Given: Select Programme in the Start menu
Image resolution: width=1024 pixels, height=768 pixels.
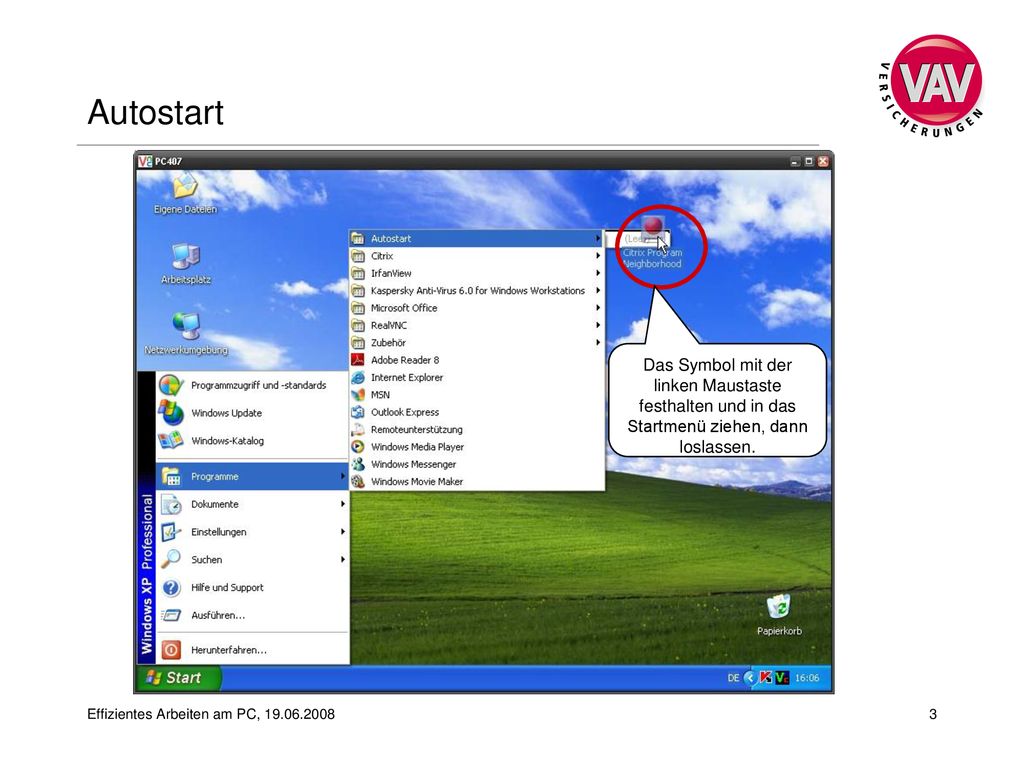Looking at the screenshot, I should coord(252,477).
